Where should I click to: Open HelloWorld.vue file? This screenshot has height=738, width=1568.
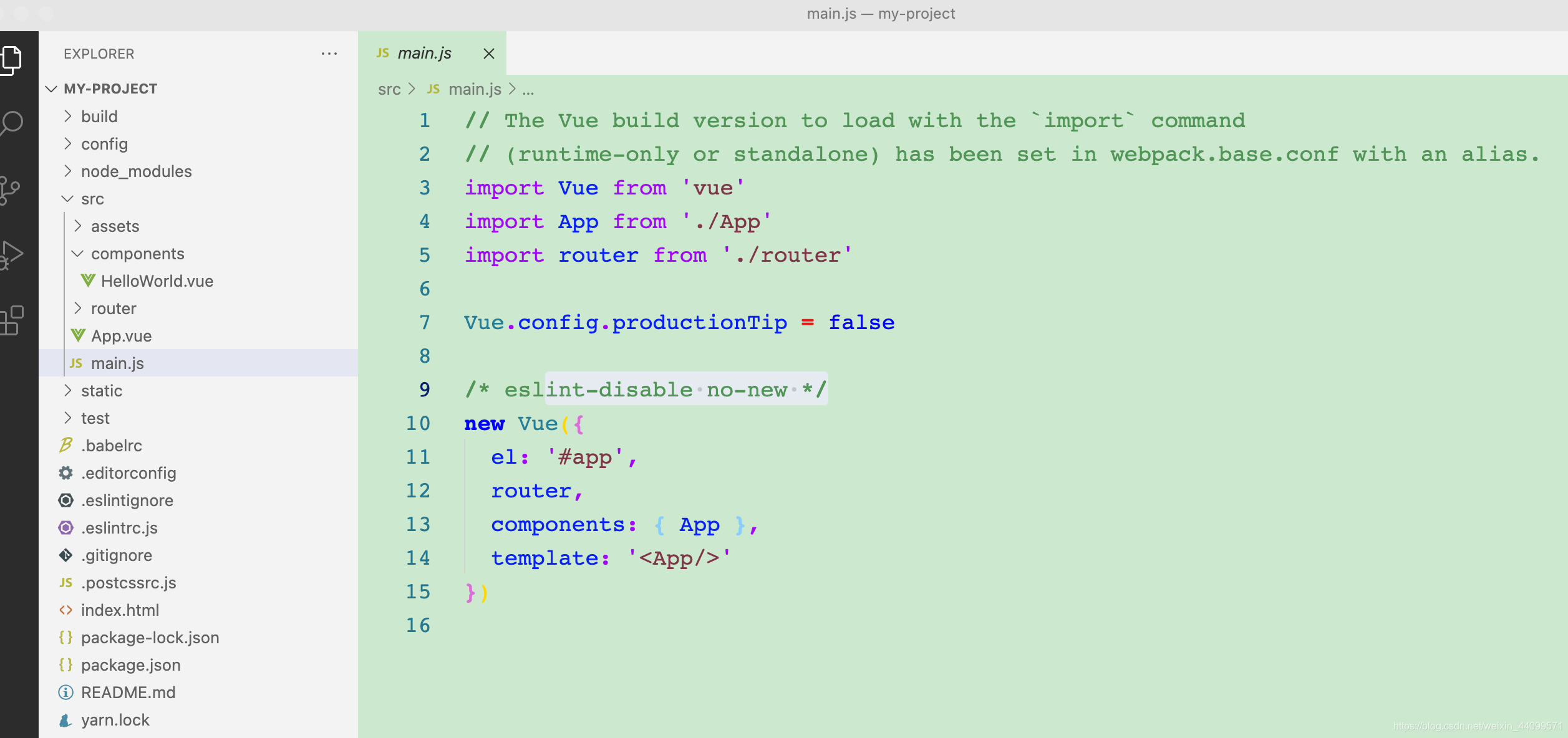point(198,281)
